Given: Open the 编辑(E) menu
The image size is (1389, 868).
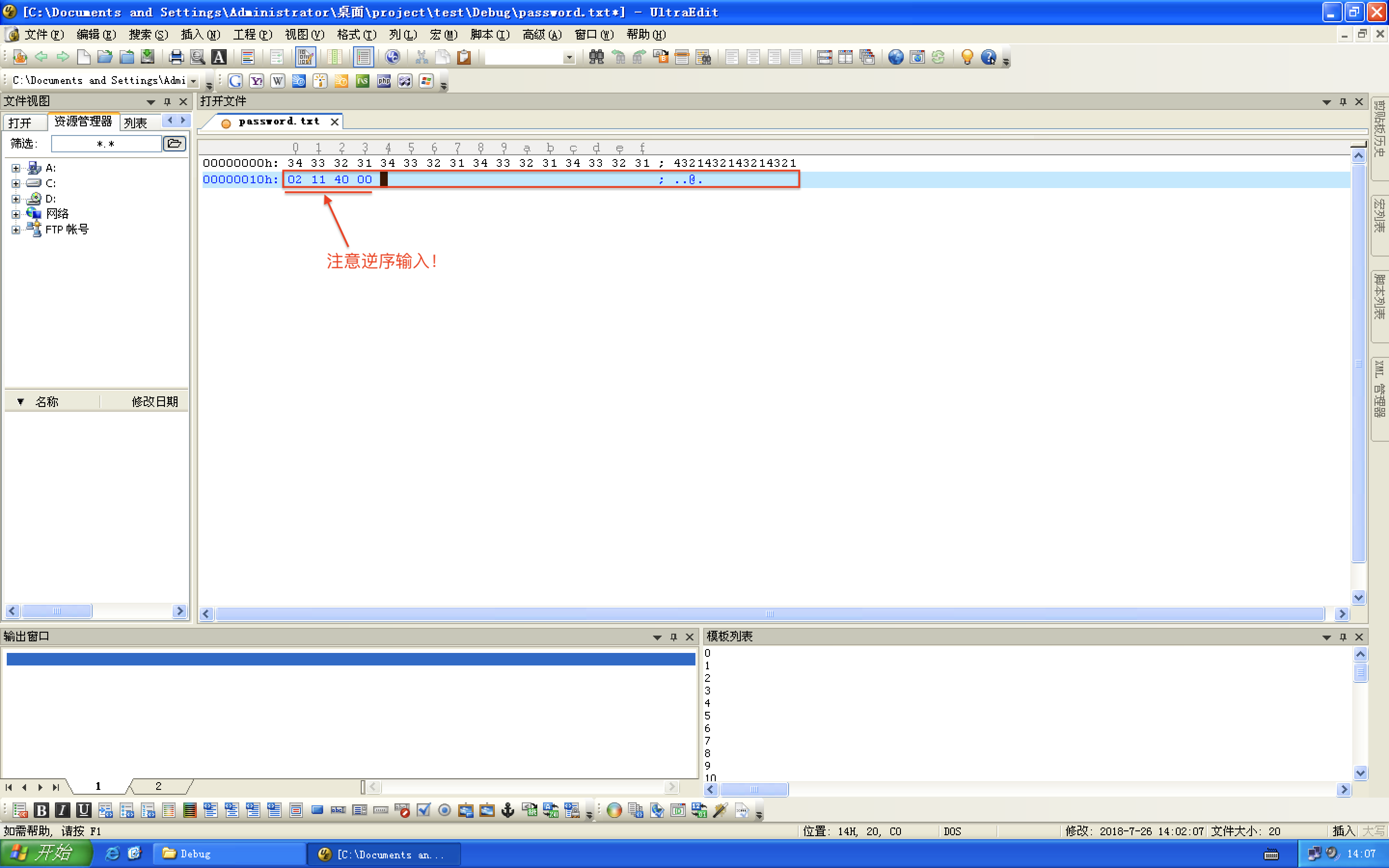Looking at the screenshot, I should pyautogui.click(x=96, y=34).
